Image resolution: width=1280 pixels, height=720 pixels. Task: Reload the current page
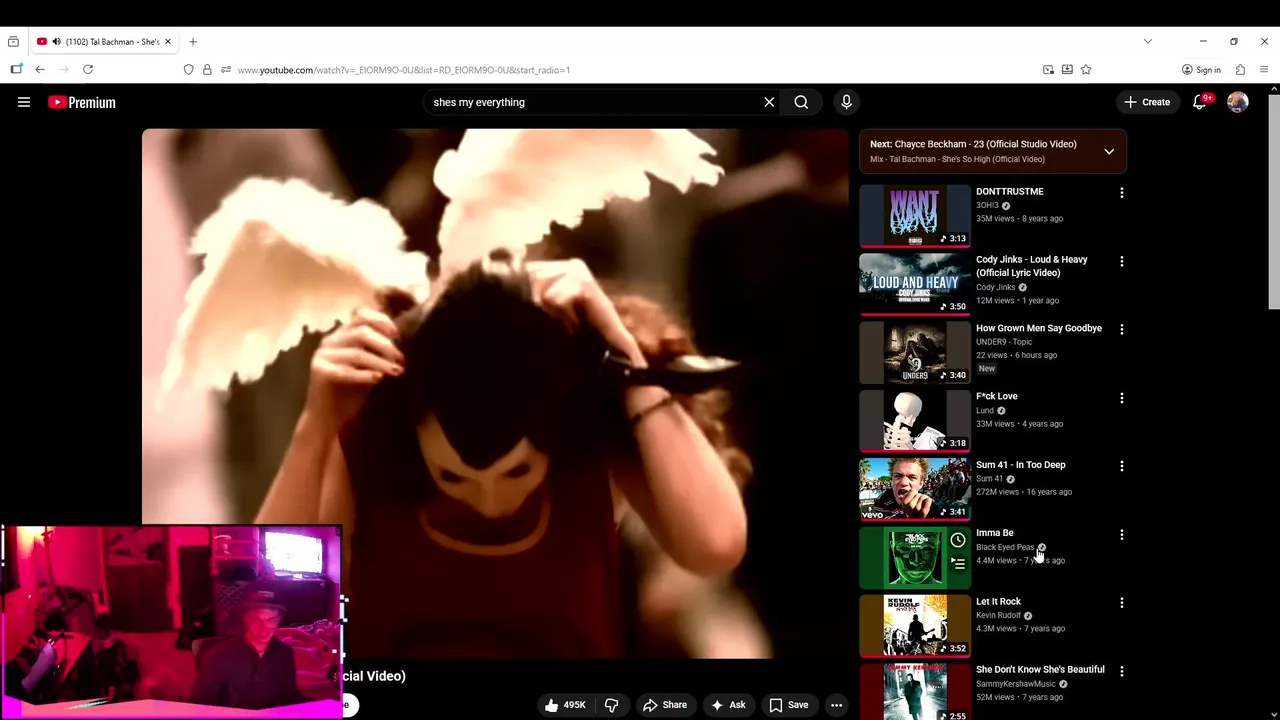pyautogui.click(x=88, y=70)
